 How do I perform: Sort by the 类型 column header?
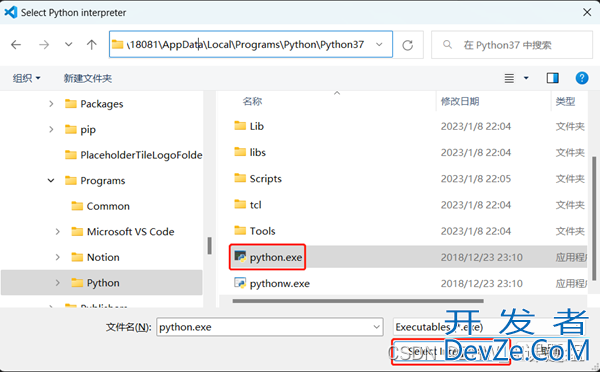566,101
